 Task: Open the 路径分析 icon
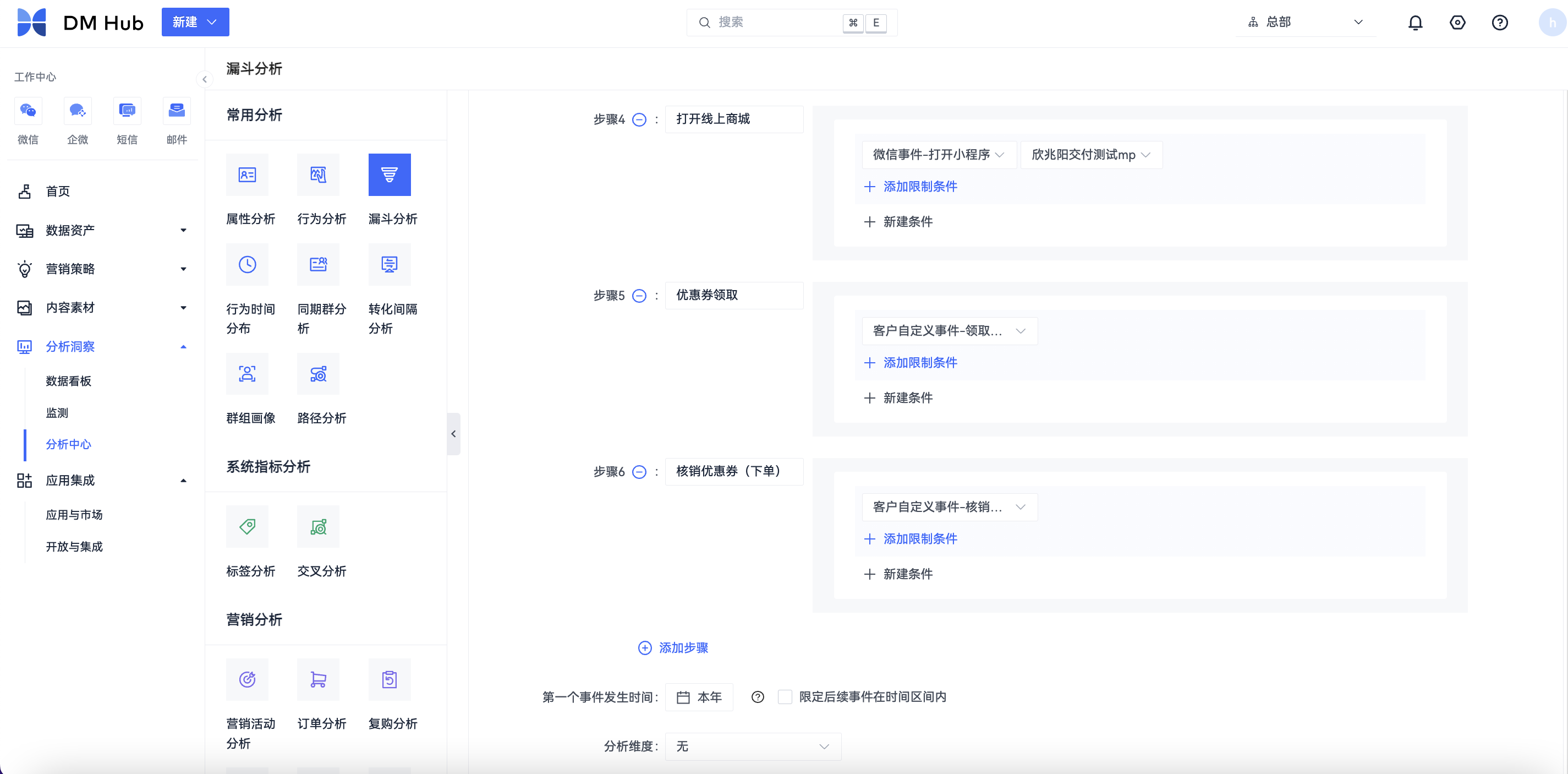coord(319,373)
